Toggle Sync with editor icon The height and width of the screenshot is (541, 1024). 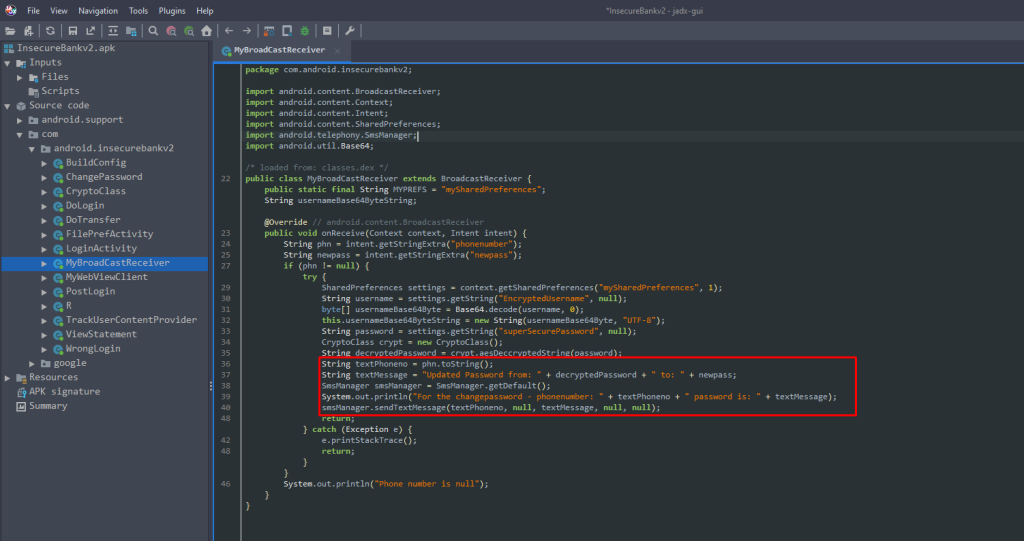click(113, 31)
